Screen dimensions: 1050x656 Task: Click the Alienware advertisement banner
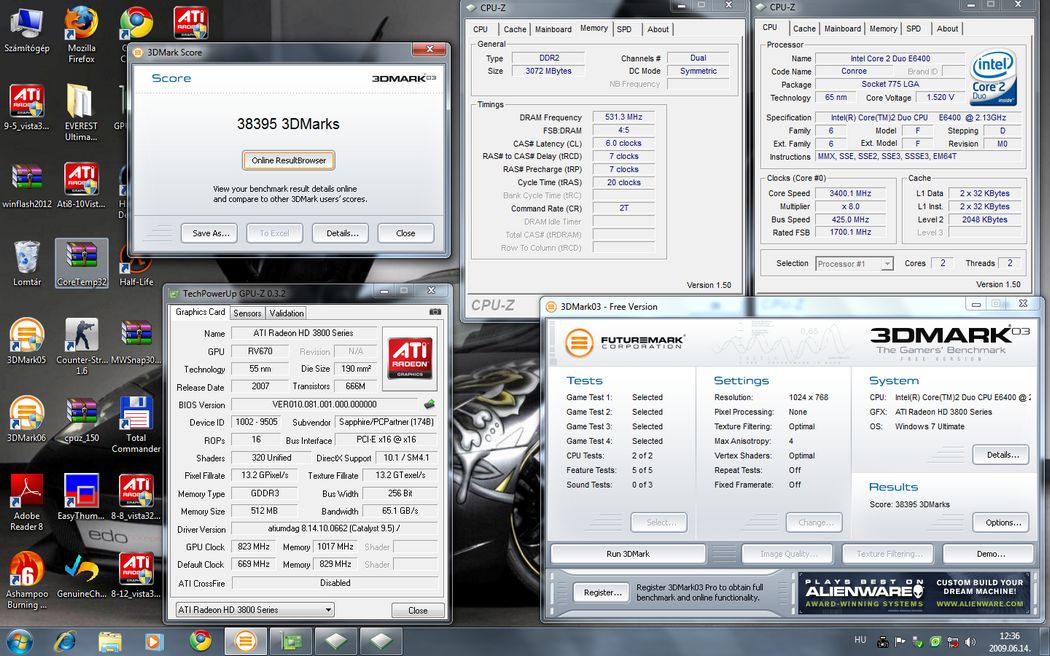(x=915, y=592)
